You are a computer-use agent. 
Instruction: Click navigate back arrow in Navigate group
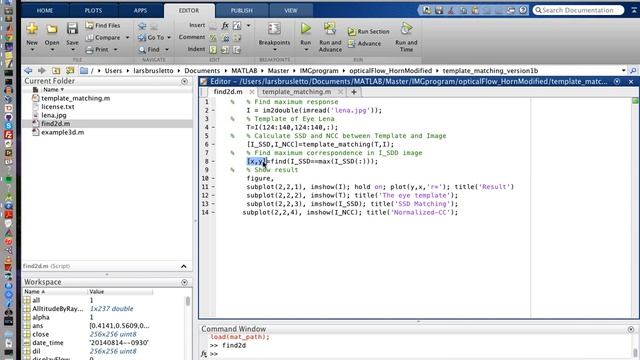point(142,26)
